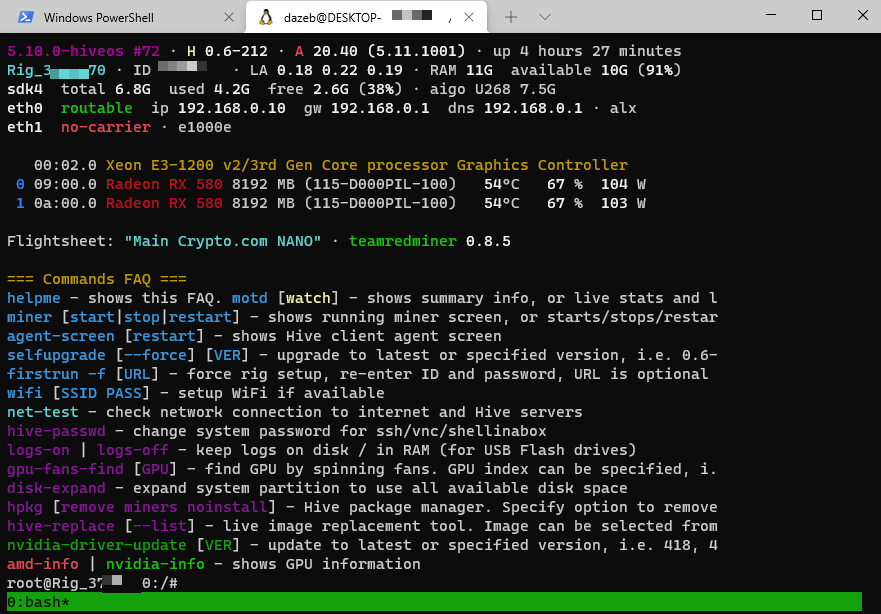881x614 pixels.
Task: Click the "available 10G (91%)" RAM text
Action: tap(596, 70)
